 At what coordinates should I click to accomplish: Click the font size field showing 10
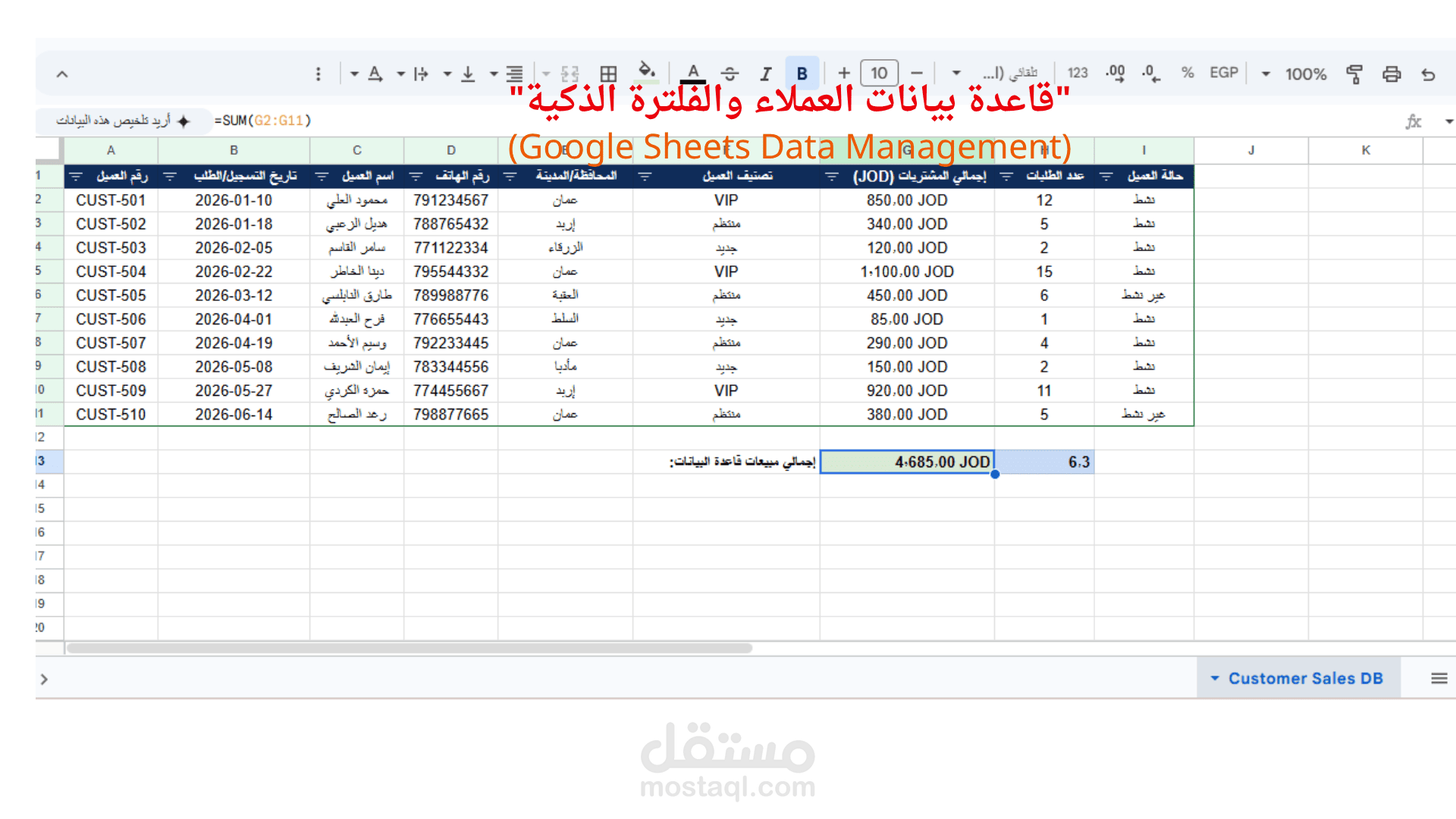(x=880, y=74)
